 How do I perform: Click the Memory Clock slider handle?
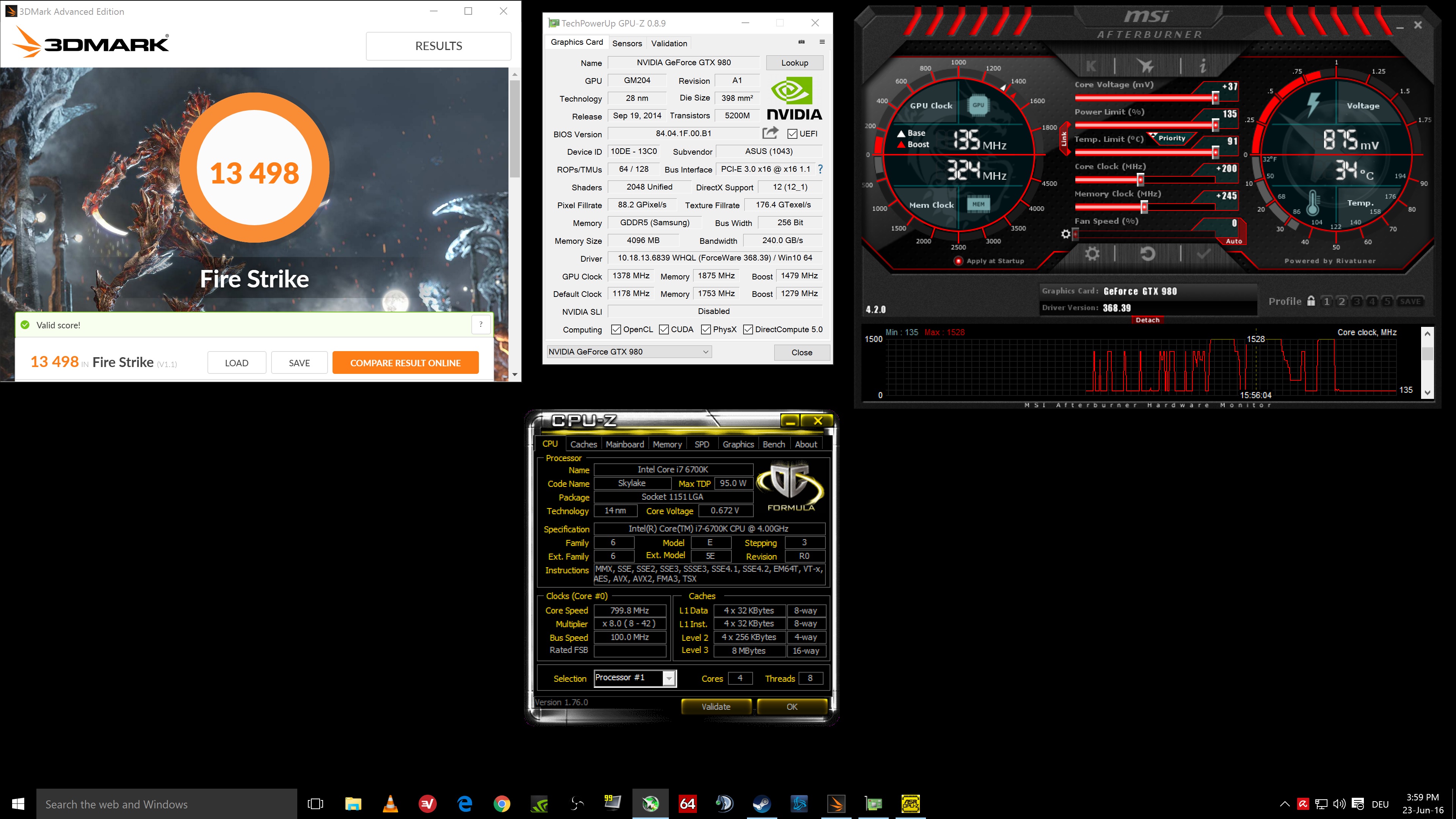pos(1144,207)
